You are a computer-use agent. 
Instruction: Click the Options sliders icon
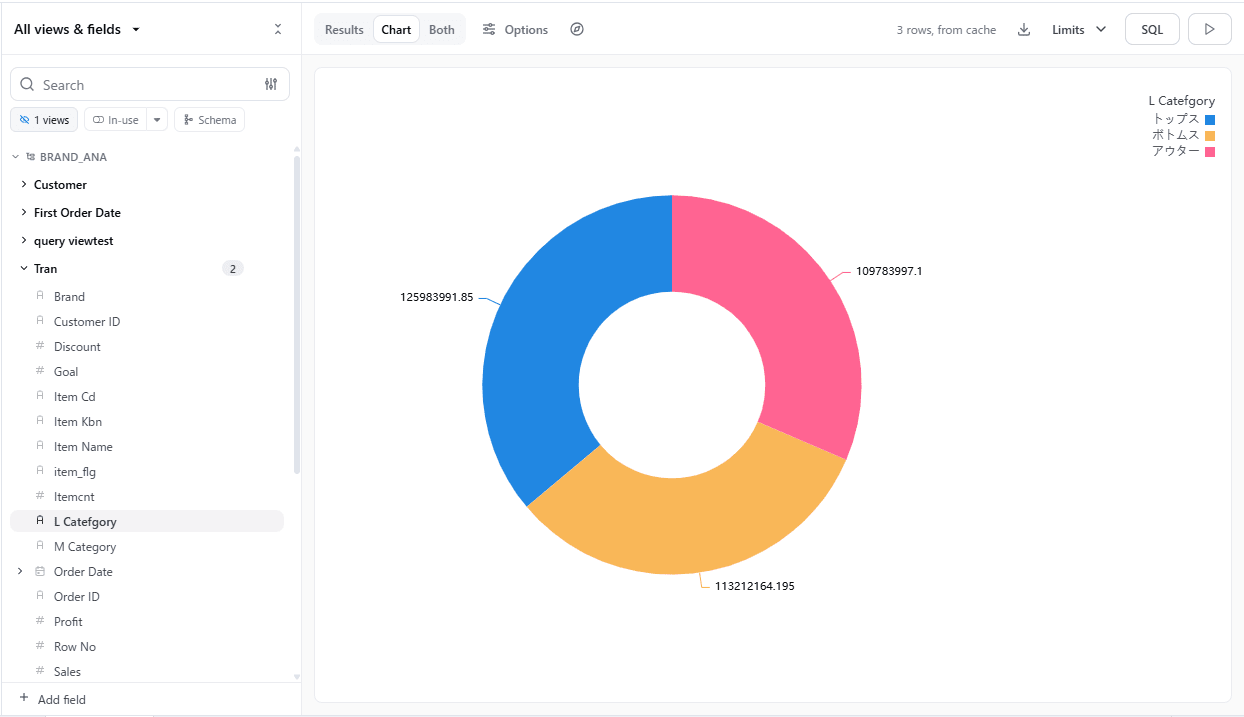tap(489, 30)
